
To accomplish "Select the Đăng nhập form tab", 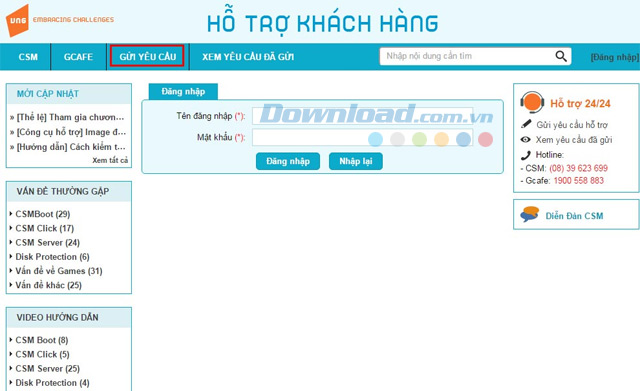I will pos(183,91).
